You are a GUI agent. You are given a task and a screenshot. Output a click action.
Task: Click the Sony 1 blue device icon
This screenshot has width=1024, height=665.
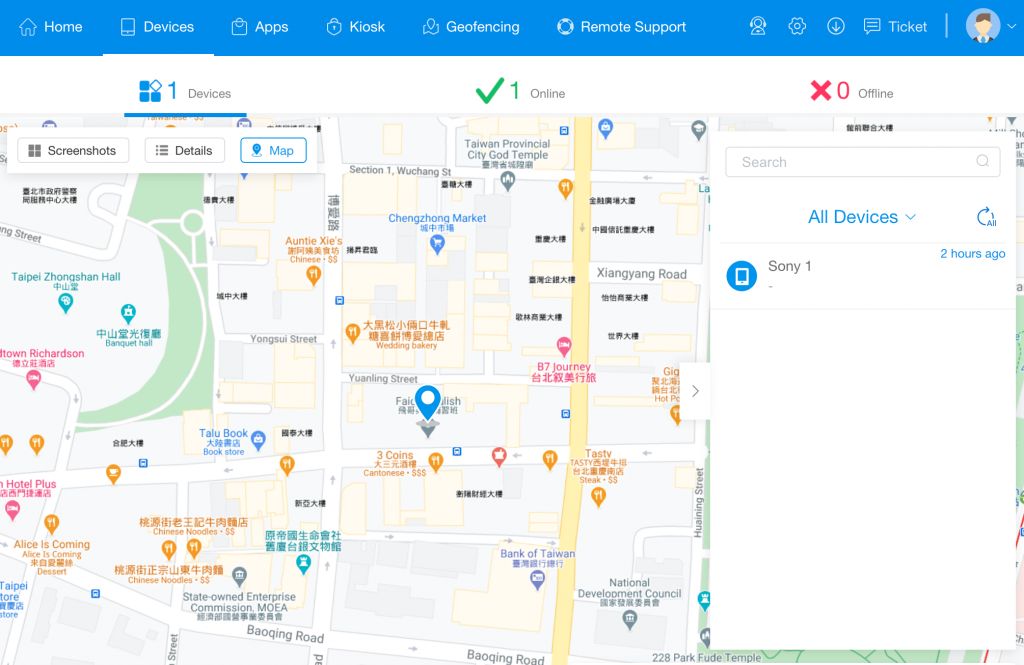click(742, 276)
